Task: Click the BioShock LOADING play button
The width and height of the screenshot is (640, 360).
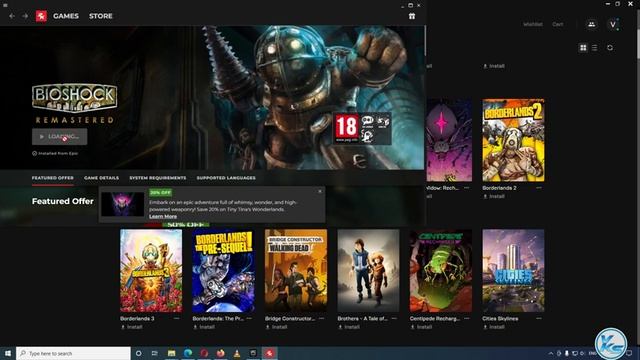Action: (60, 137)
